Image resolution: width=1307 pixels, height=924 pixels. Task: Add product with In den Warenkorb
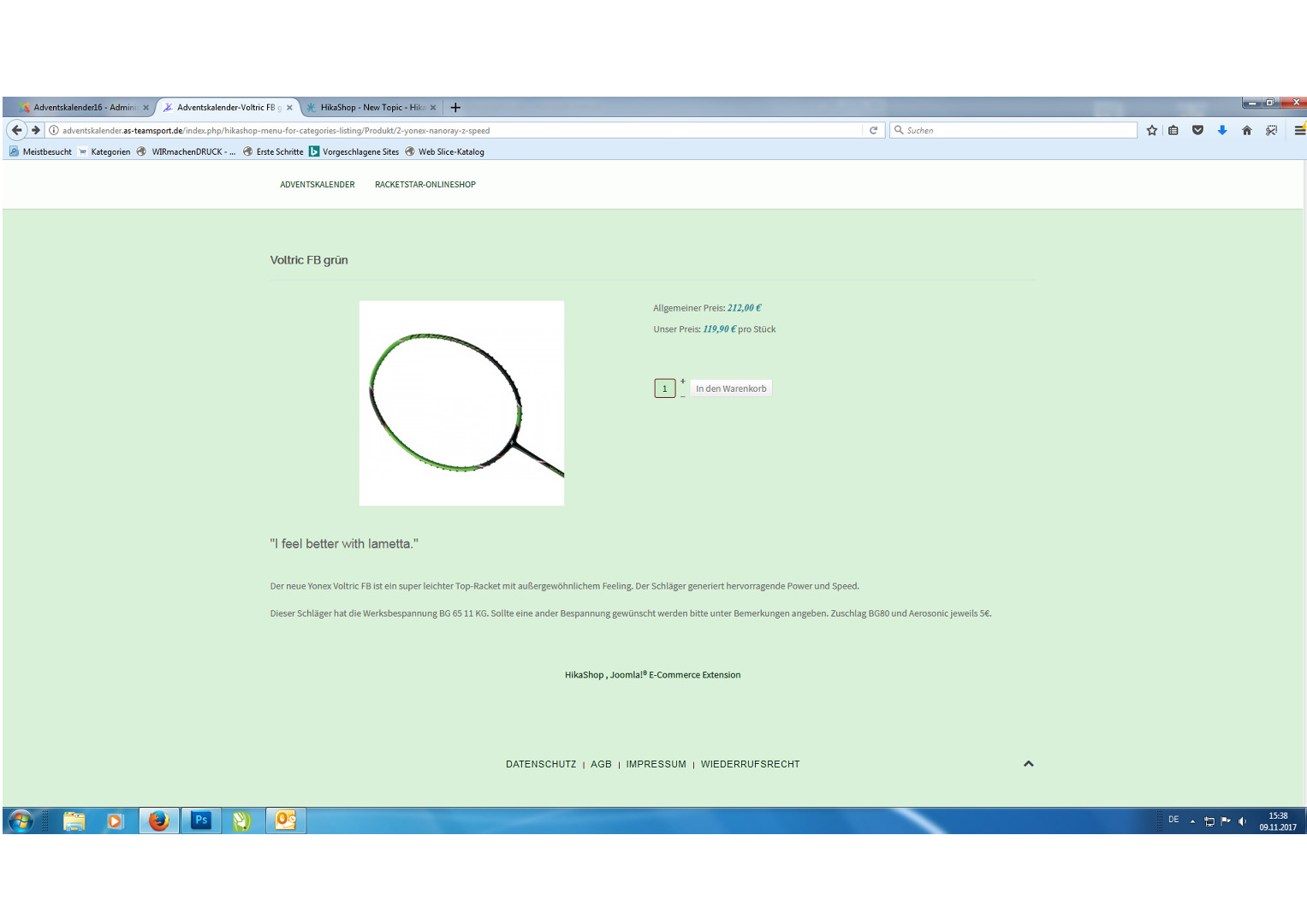coord(731,388)
